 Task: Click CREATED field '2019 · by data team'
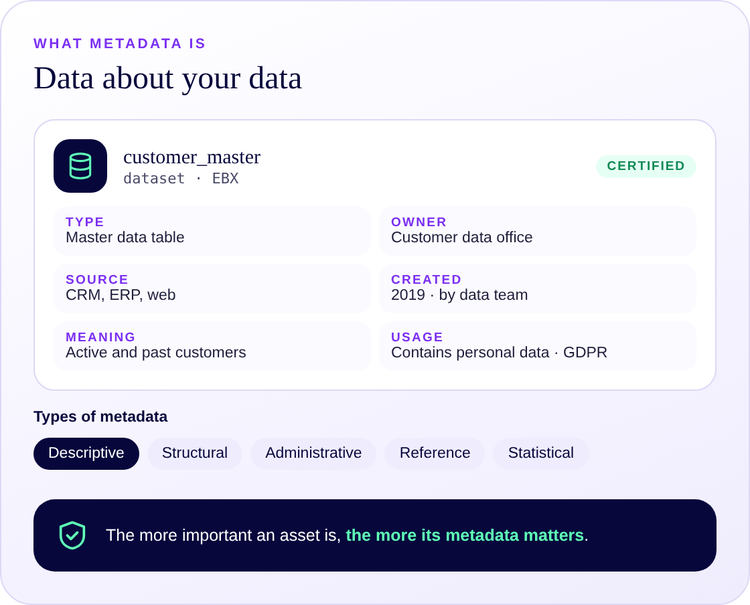tap(537, 288)
